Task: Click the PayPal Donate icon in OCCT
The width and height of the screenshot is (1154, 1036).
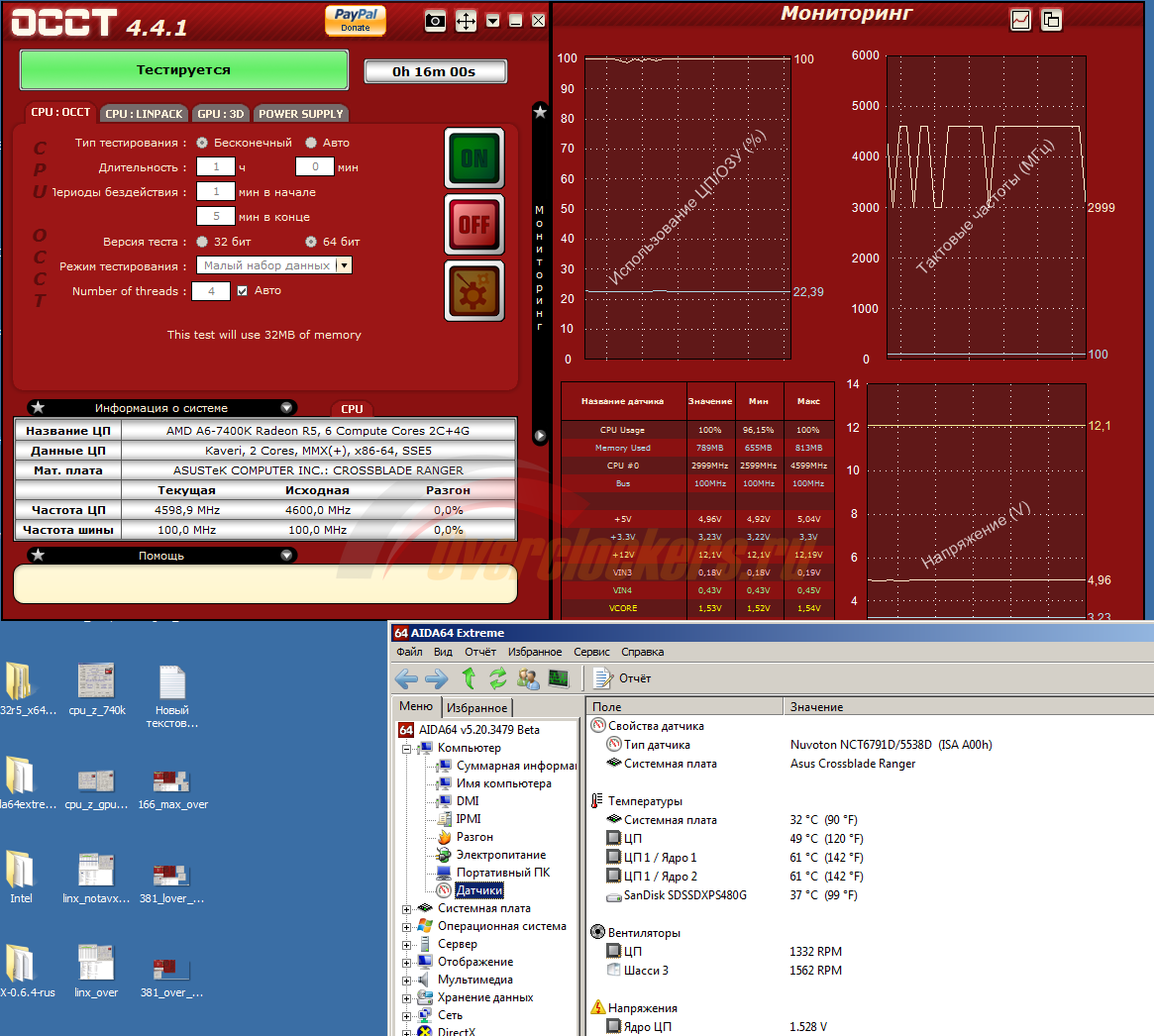Action: pyautogui.click(x=356, y=21)
